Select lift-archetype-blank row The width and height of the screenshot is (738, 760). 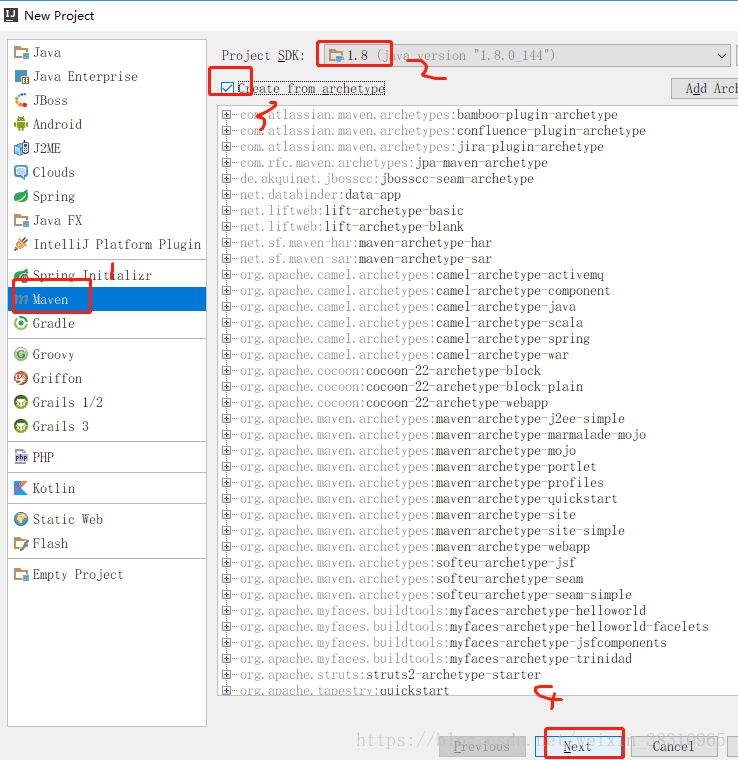[351, 226]
